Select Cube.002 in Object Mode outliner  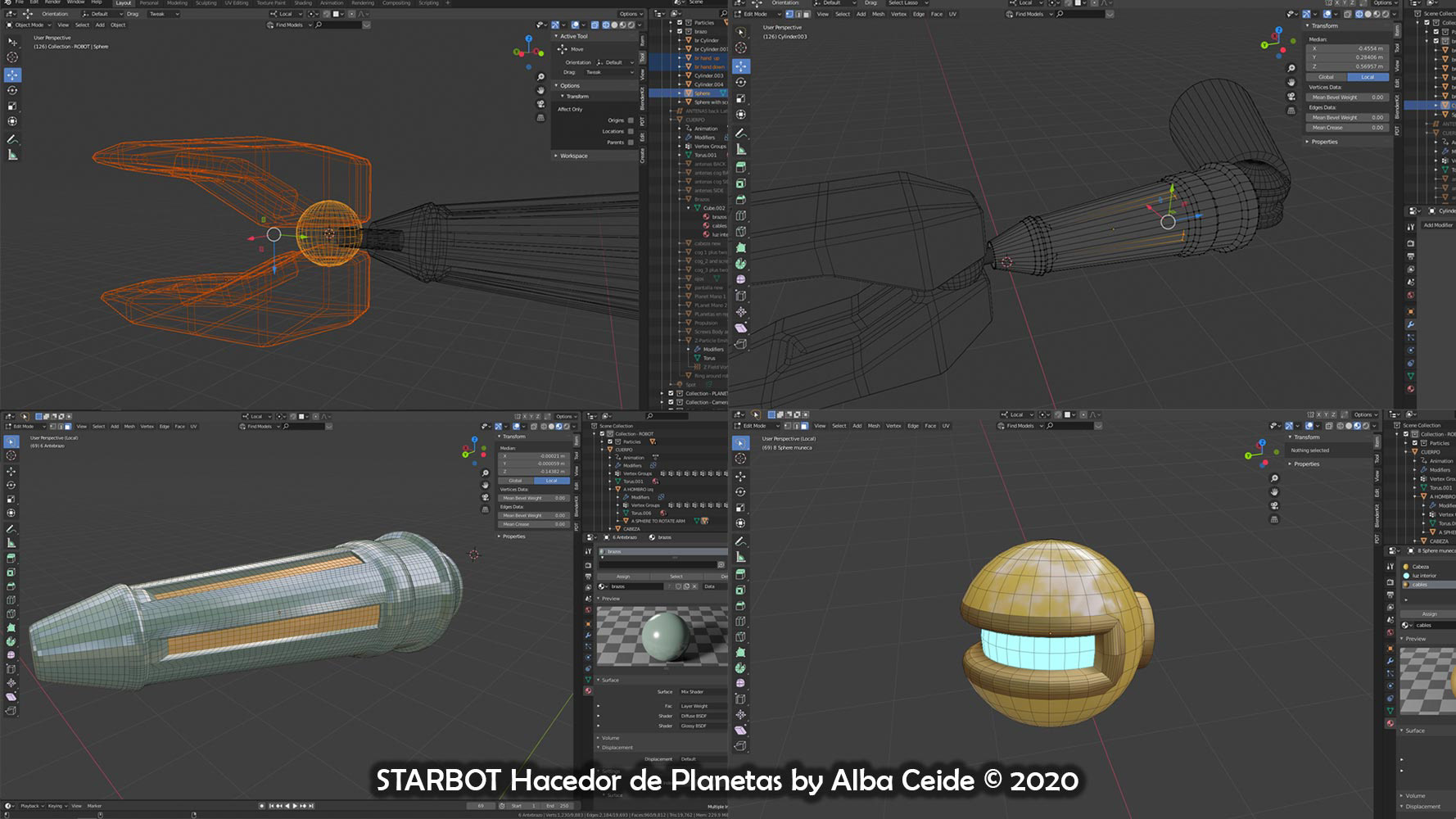[x=713, y=208]
